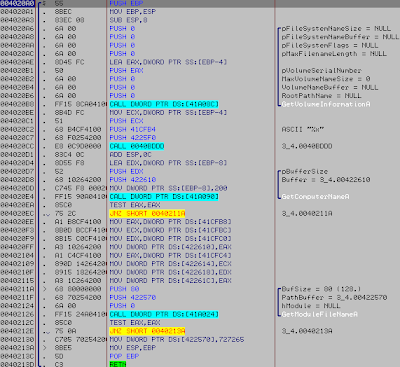
Task: Select the 3_4.0040211A comment
Action: [x=307, y=213]
